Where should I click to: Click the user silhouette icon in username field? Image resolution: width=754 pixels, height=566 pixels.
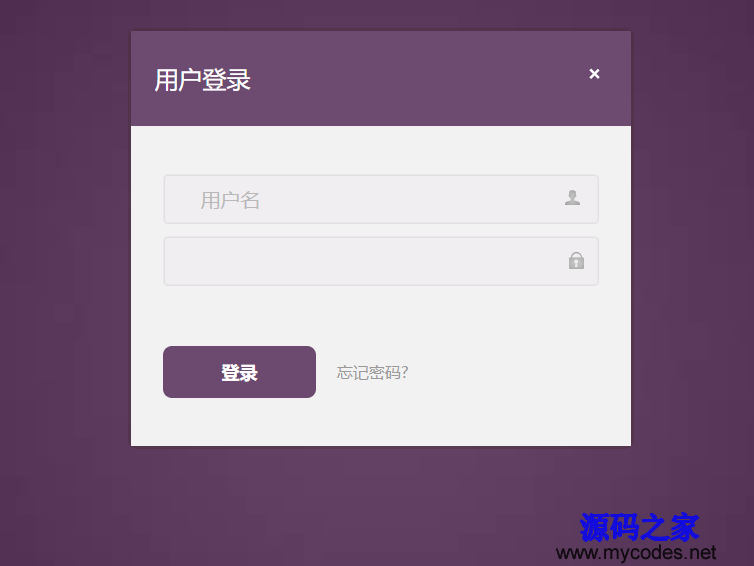[x=572, y=198]
